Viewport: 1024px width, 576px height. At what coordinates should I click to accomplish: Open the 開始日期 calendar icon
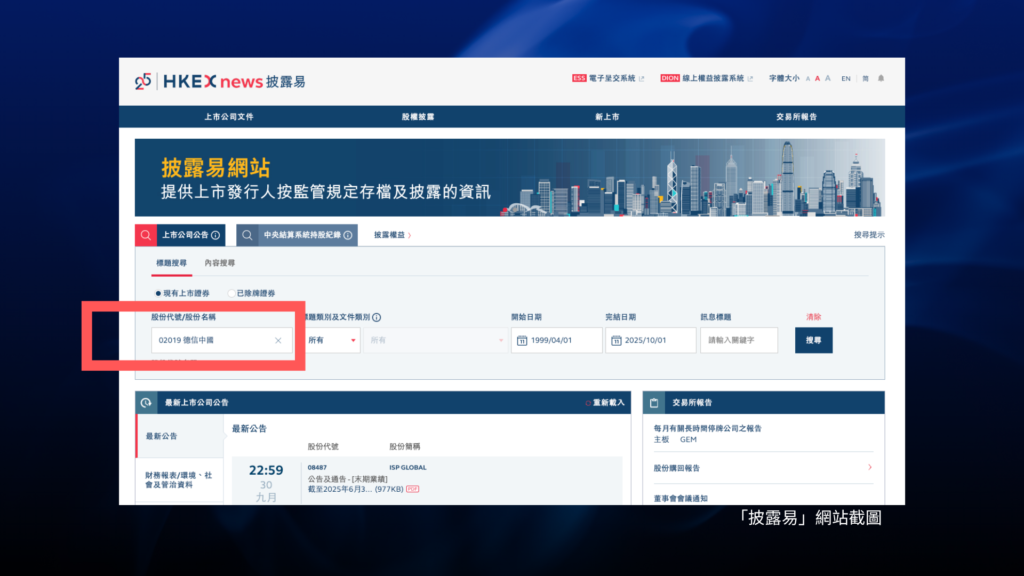(522, 341)
